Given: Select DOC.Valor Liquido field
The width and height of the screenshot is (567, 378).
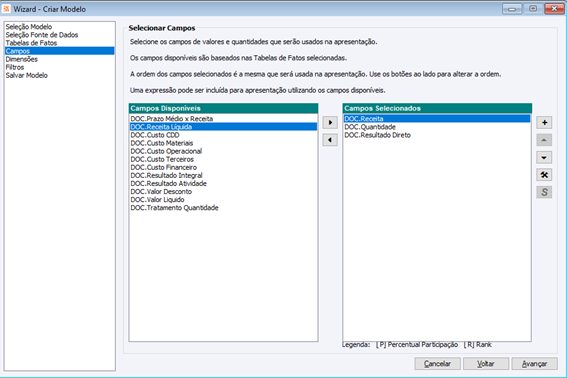Looking at the screenshot, I should 223,200.
